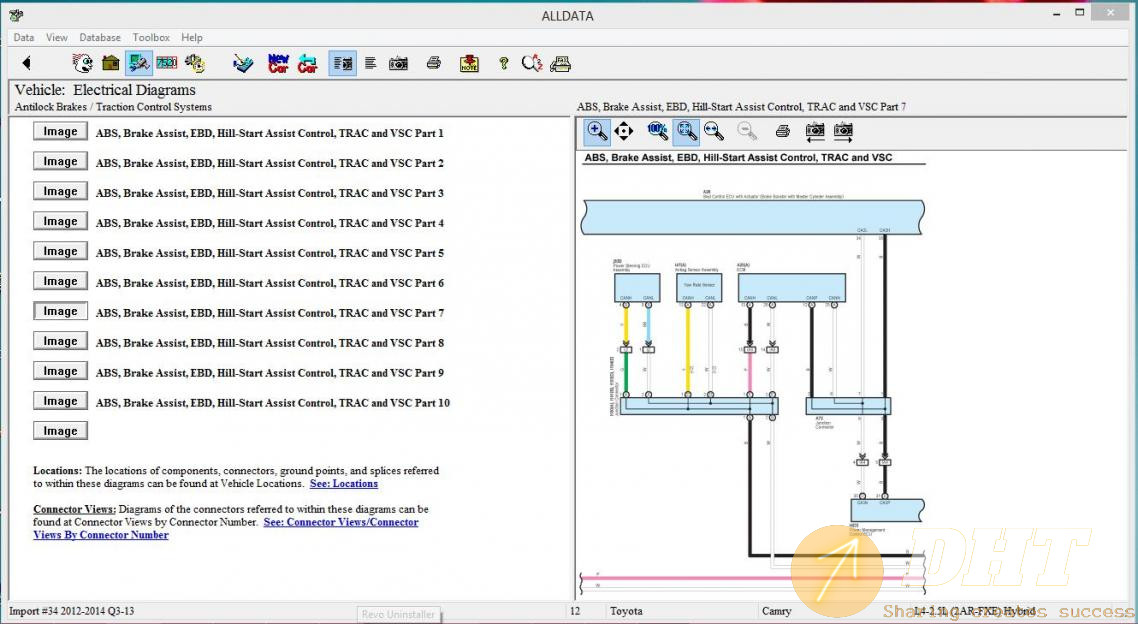Click the question mark help icon
This screenshot has height=624, width=1138.
click(x=503, y=63)
